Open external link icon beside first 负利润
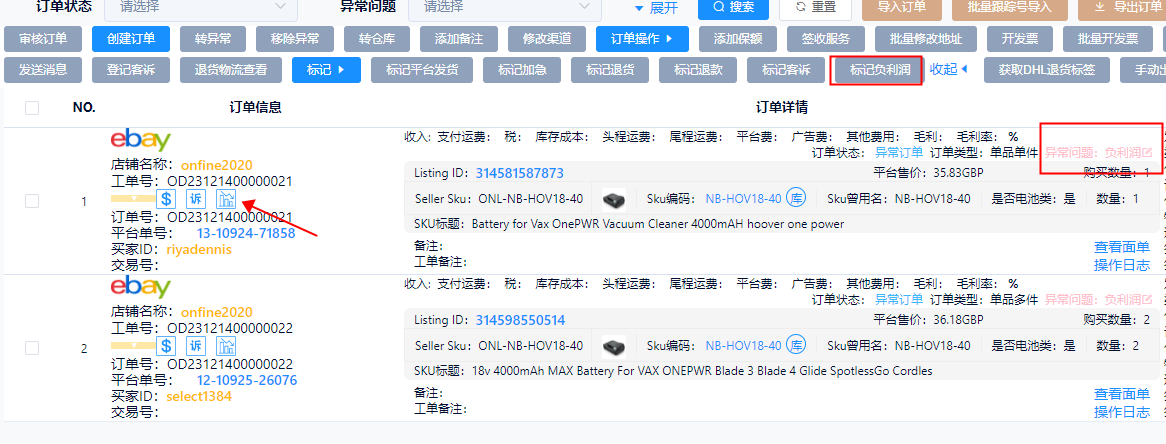 1147,153
